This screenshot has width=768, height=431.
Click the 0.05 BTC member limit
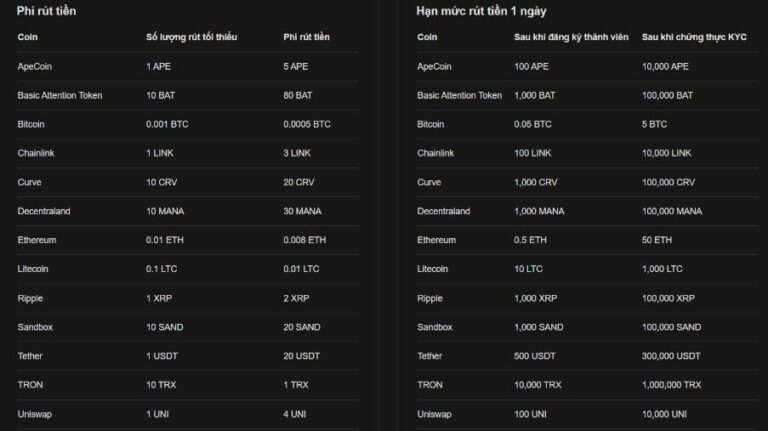532,124
